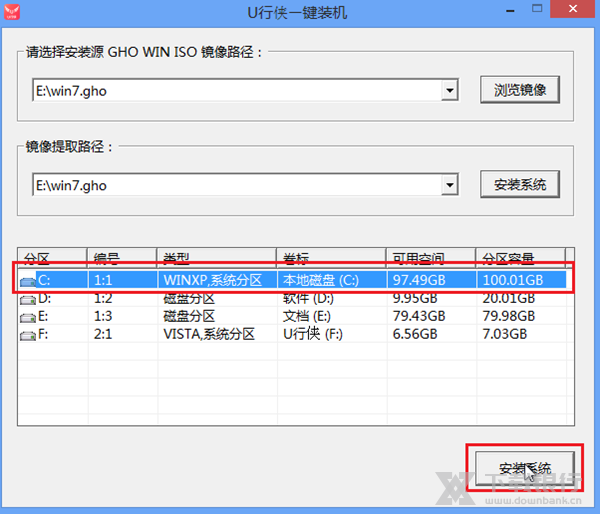600x514 pixels.
Task: Select the 文档 (E:) label cell
Action: (332, 316)
